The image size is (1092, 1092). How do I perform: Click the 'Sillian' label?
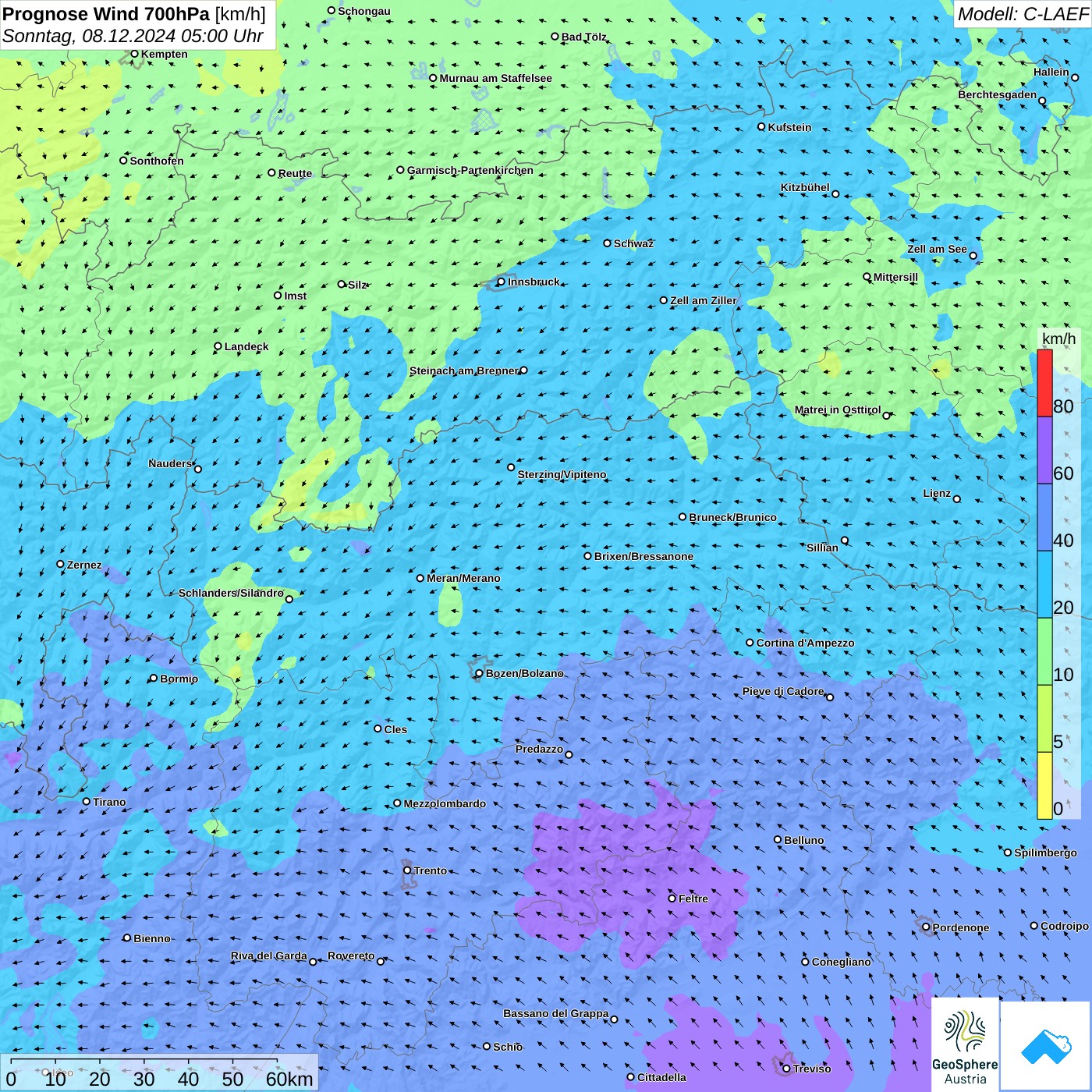coord(822,548)
